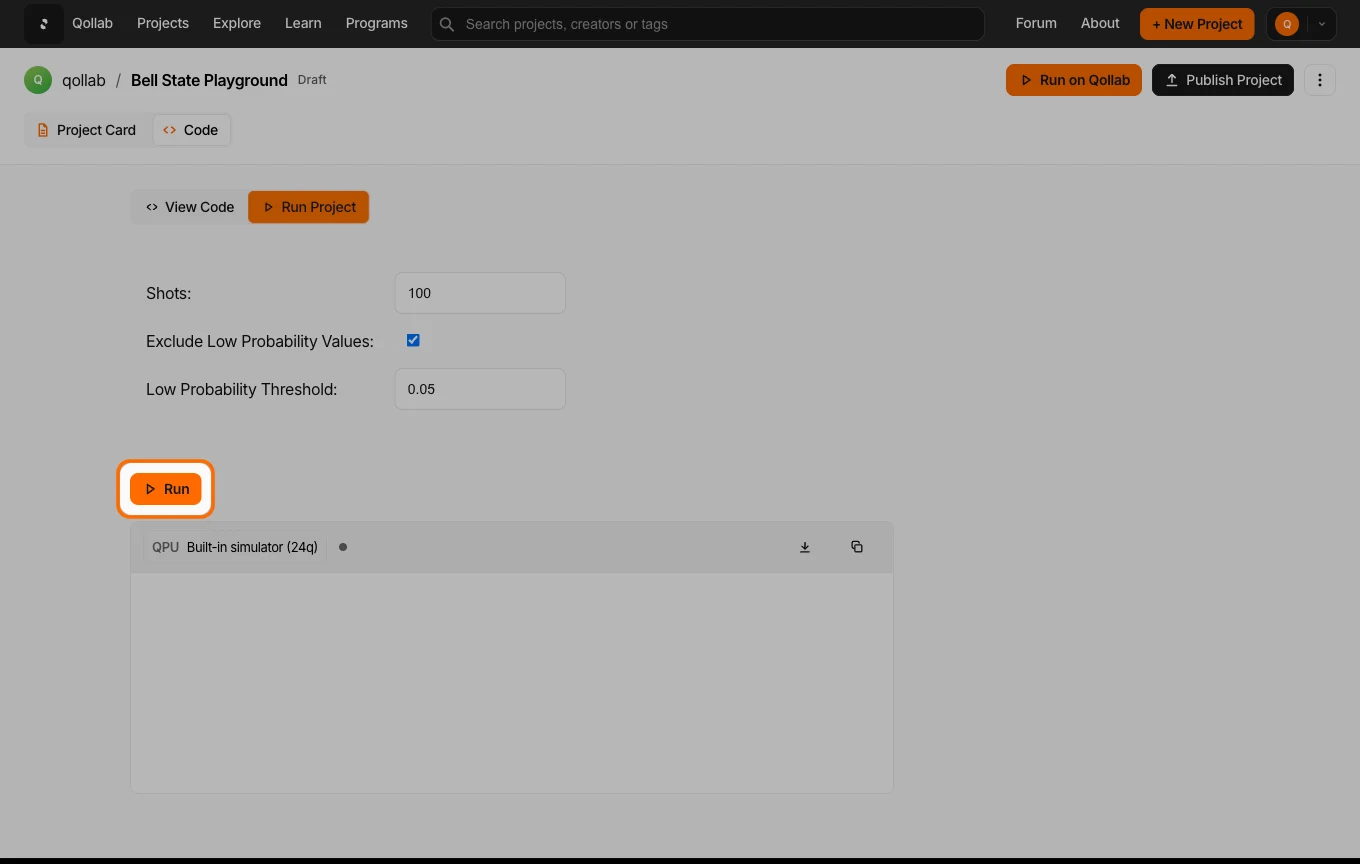Go to the Forum page
This screenshot has height=864, width=1360.
[1036, 23]
